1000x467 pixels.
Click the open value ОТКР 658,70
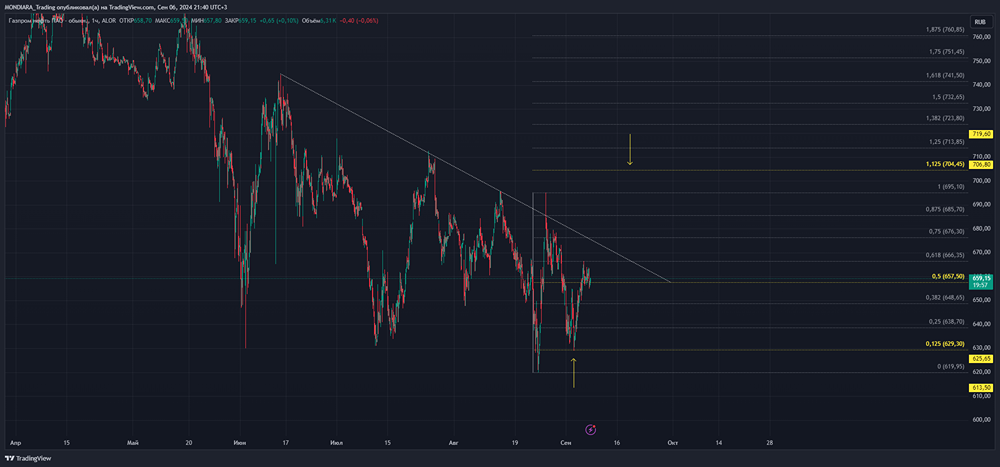135,20
